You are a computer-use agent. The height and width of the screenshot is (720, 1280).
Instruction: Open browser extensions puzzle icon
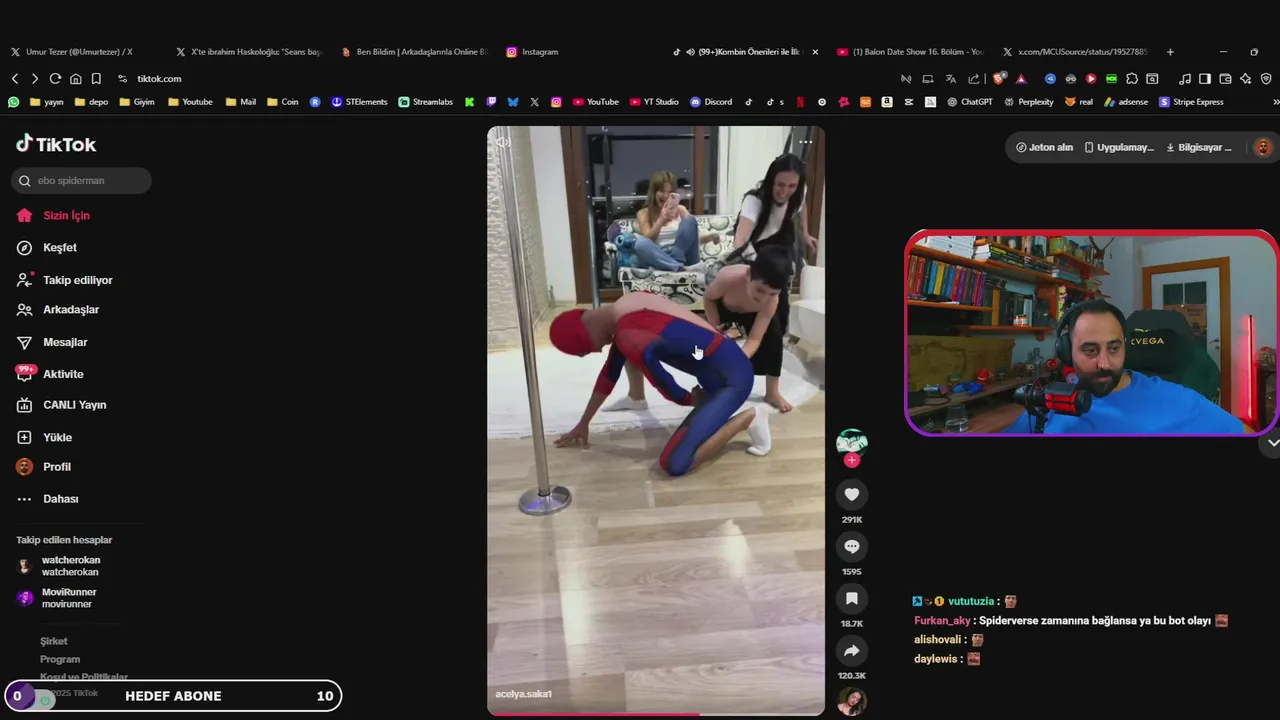tap(1132, 78)
